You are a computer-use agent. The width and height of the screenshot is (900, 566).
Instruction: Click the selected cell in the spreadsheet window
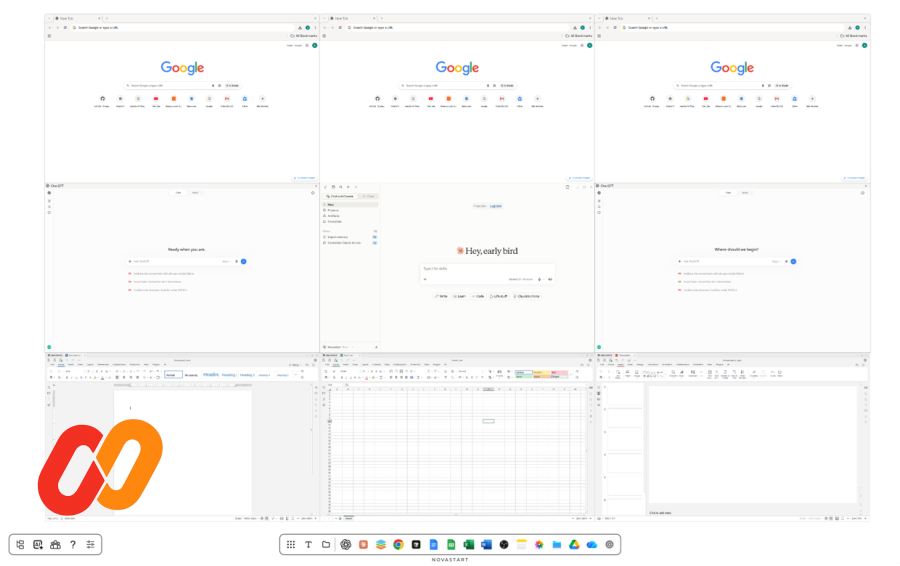coord(488,421)
